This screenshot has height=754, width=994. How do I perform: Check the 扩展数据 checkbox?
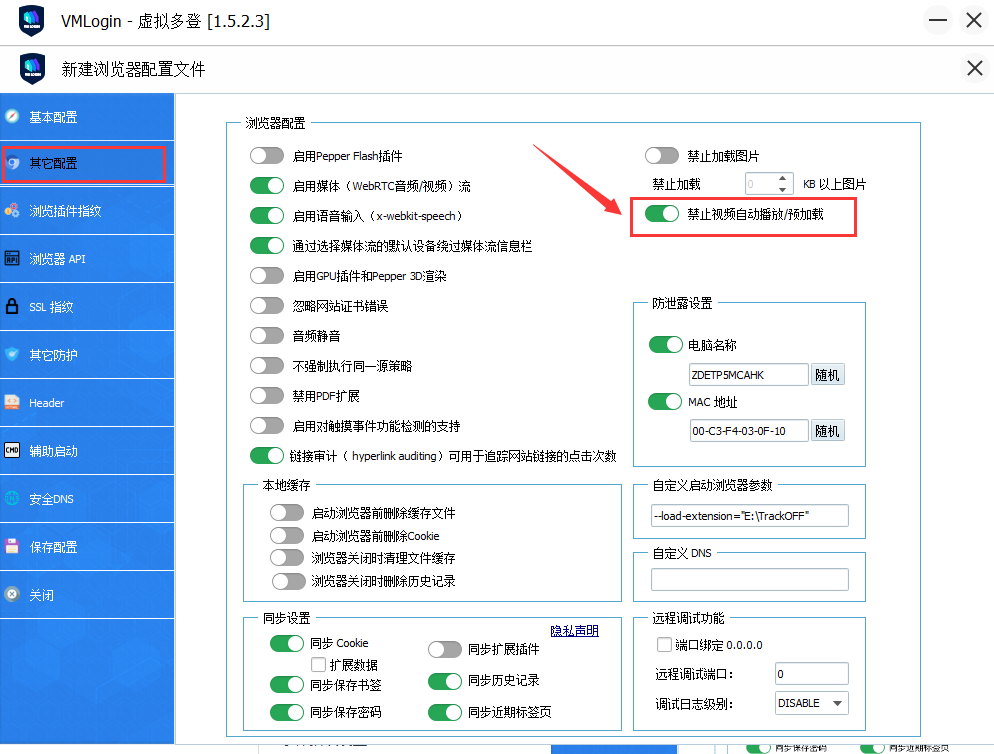coord(319,665)
